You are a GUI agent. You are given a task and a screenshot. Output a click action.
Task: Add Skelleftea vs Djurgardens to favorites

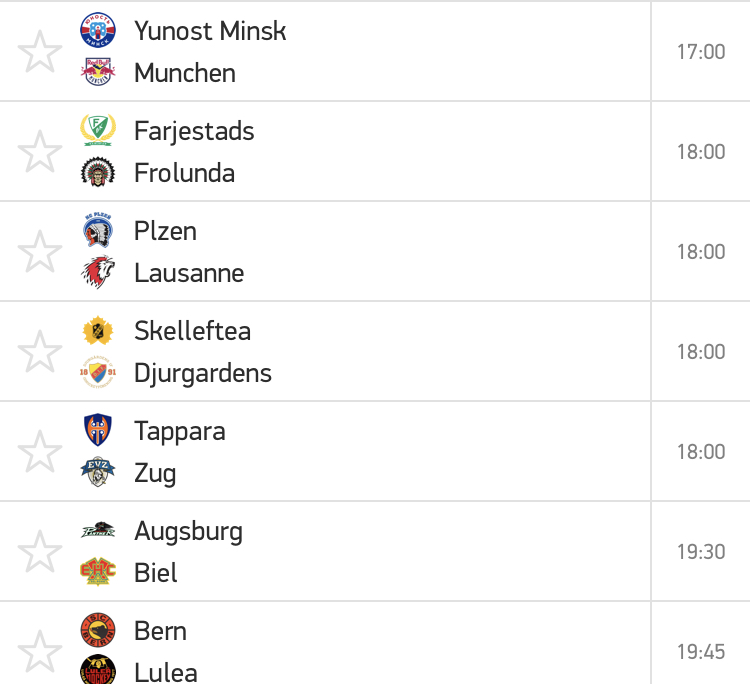(x=40, y=351)
